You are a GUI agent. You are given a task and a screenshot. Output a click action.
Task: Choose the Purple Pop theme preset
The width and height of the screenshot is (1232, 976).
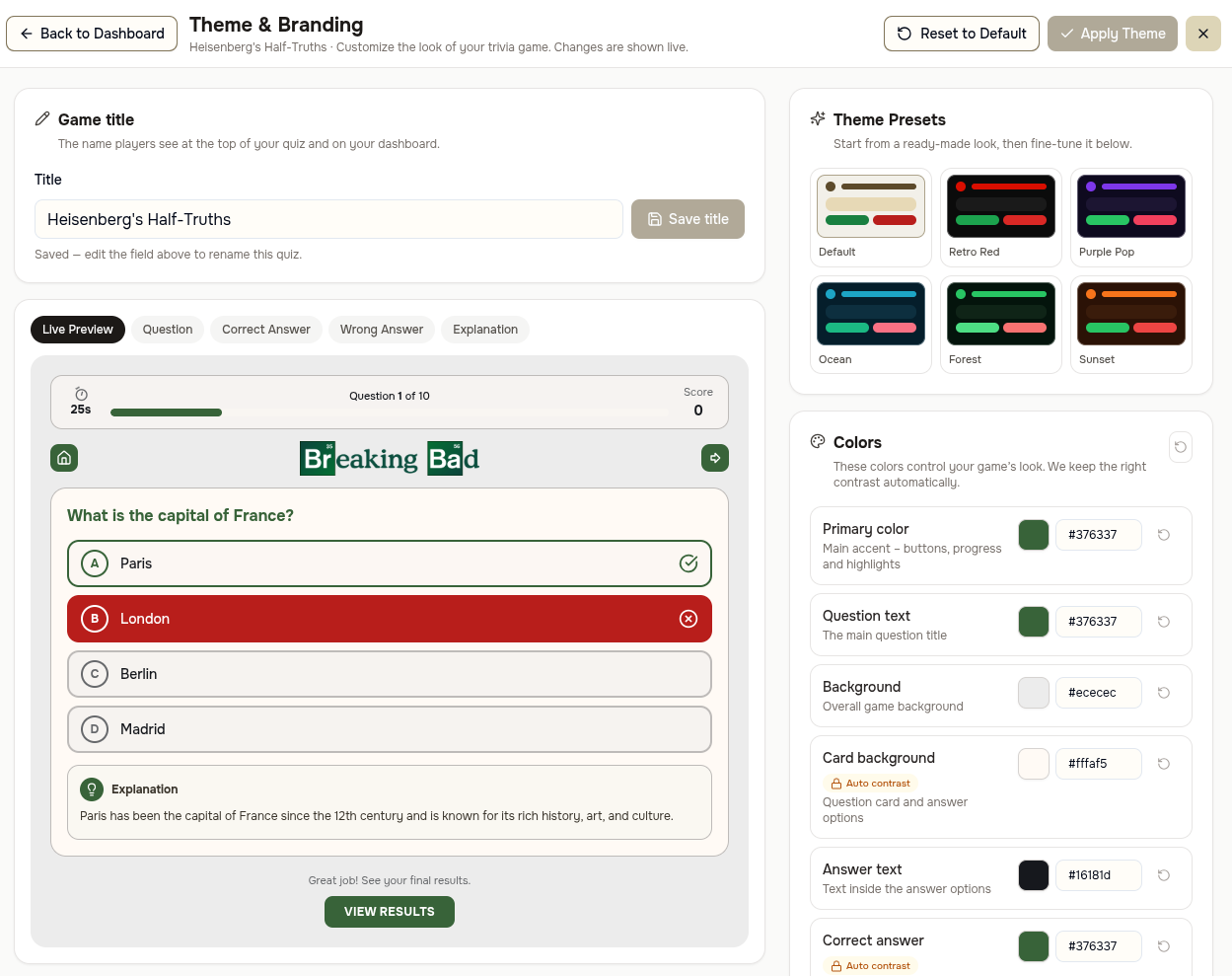click(x=1131, y=217)
